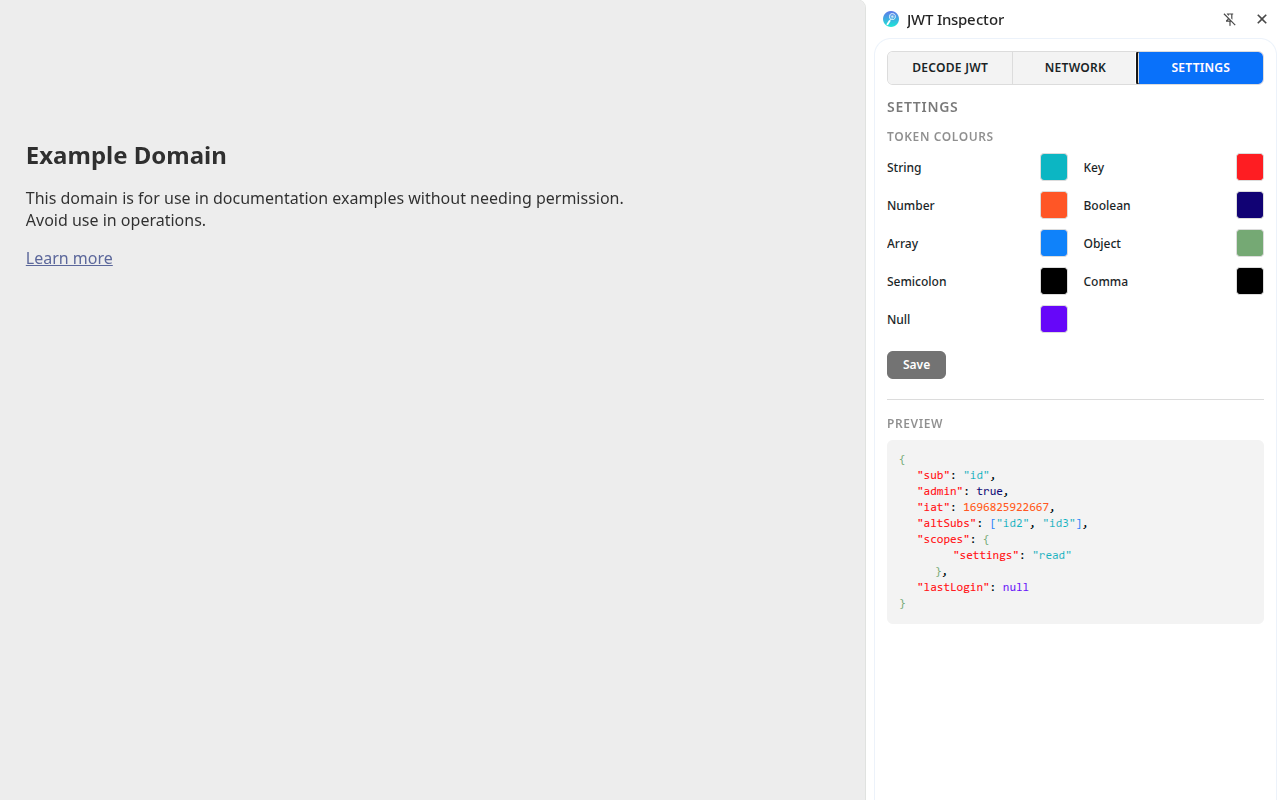Unpin the JWT Inspector side panel
Image resolution: width=1280 pixels, height=800 pixels.
click(x=1230, y=19)
